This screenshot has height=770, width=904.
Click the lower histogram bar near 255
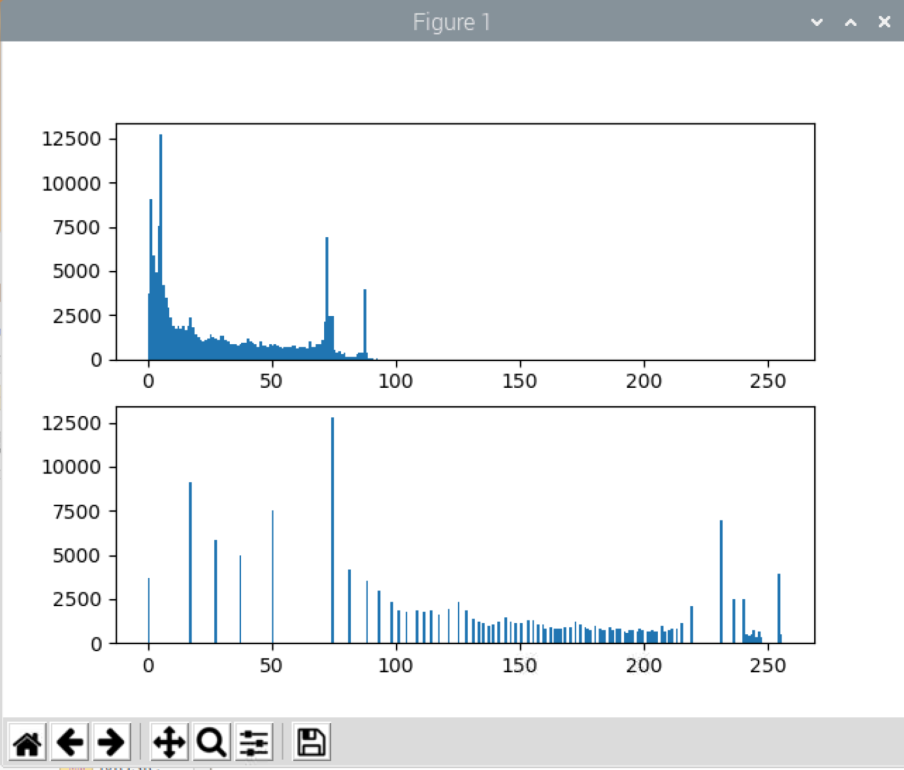(x=779, y=608)
